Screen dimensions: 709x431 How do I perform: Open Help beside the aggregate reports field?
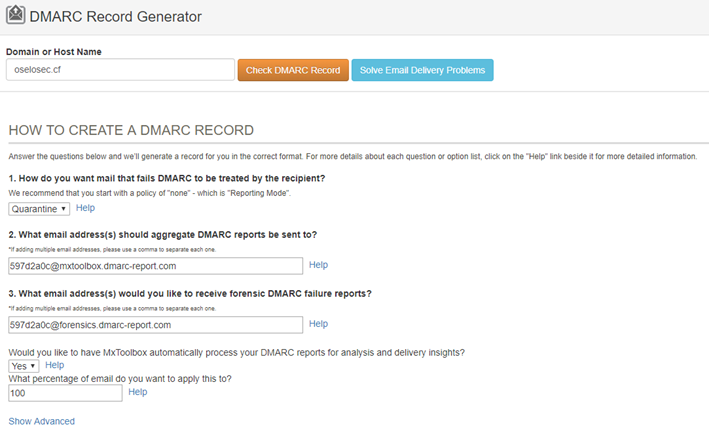318,265
